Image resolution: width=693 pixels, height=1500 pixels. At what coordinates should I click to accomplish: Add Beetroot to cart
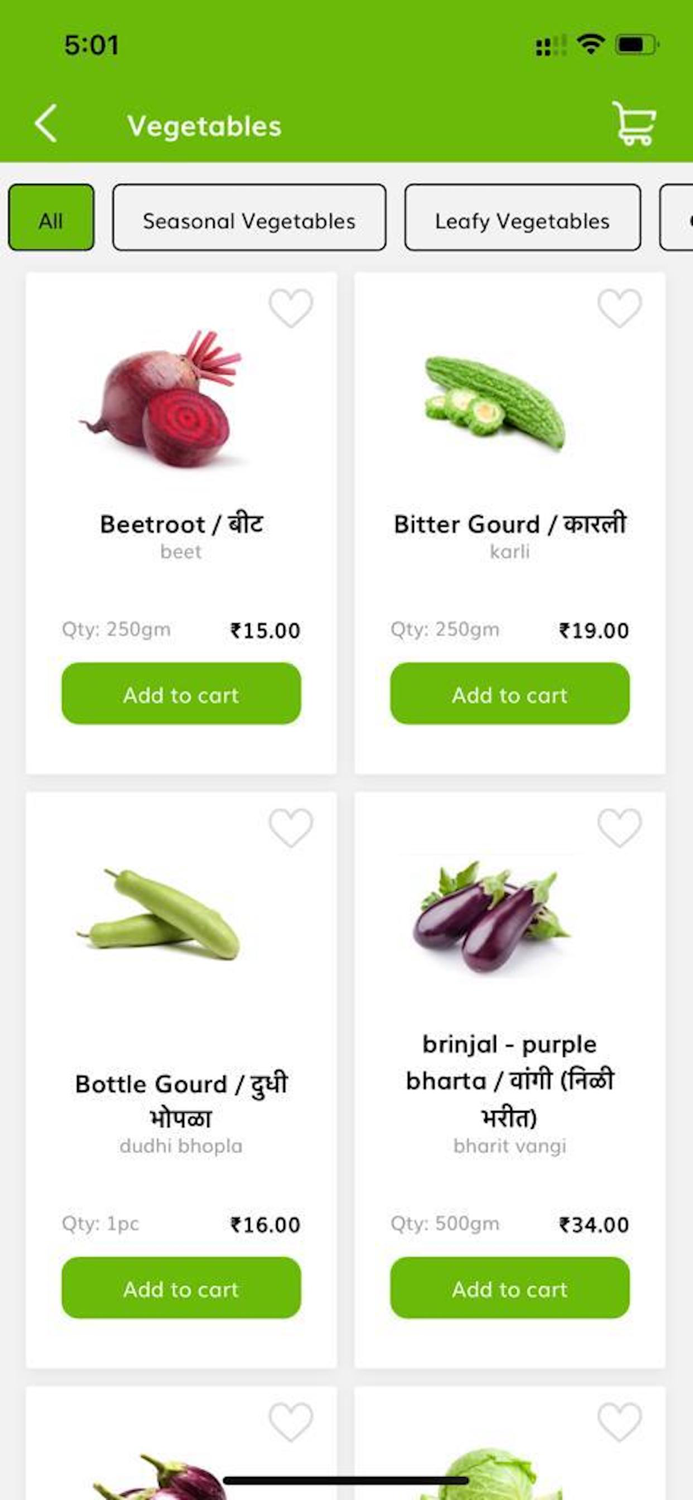pos(181,694)
